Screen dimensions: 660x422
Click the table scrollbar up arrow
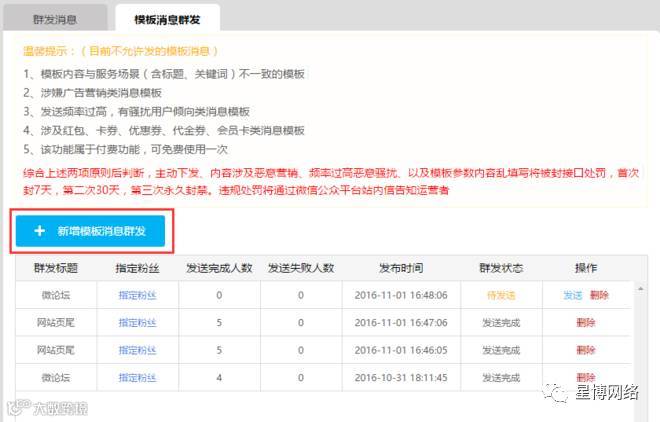point(641,289)
